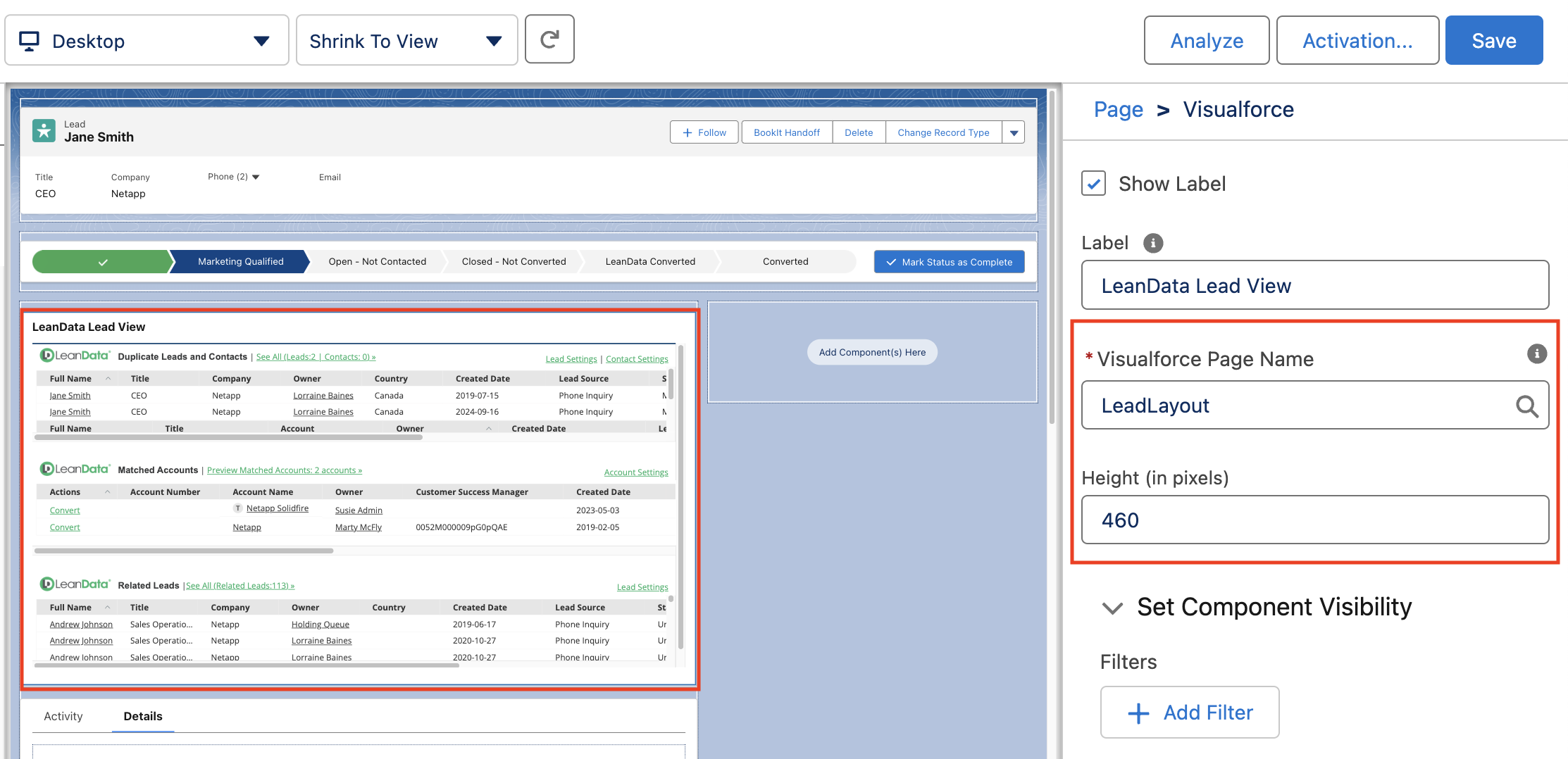Click the Height (in pixels) field
1568x759 pixels.
[x=1315, y=520]
